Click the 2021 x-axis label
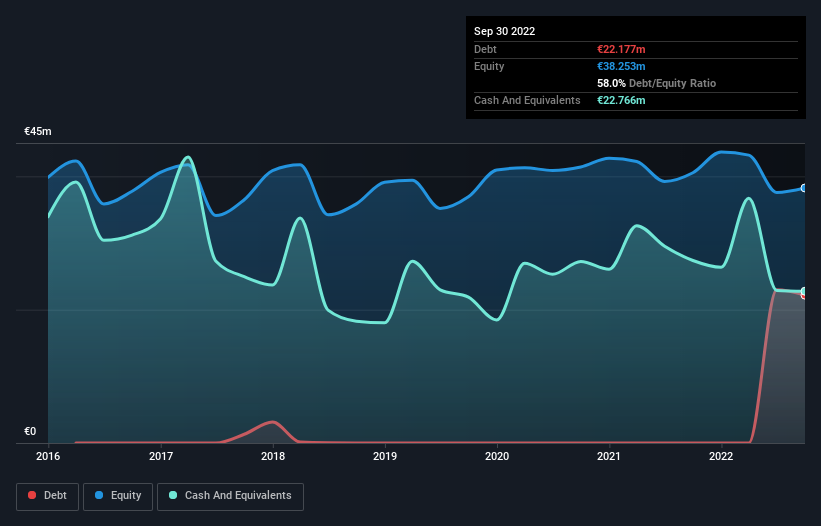Viewport: 821px width, 526px height. [609, 456]
